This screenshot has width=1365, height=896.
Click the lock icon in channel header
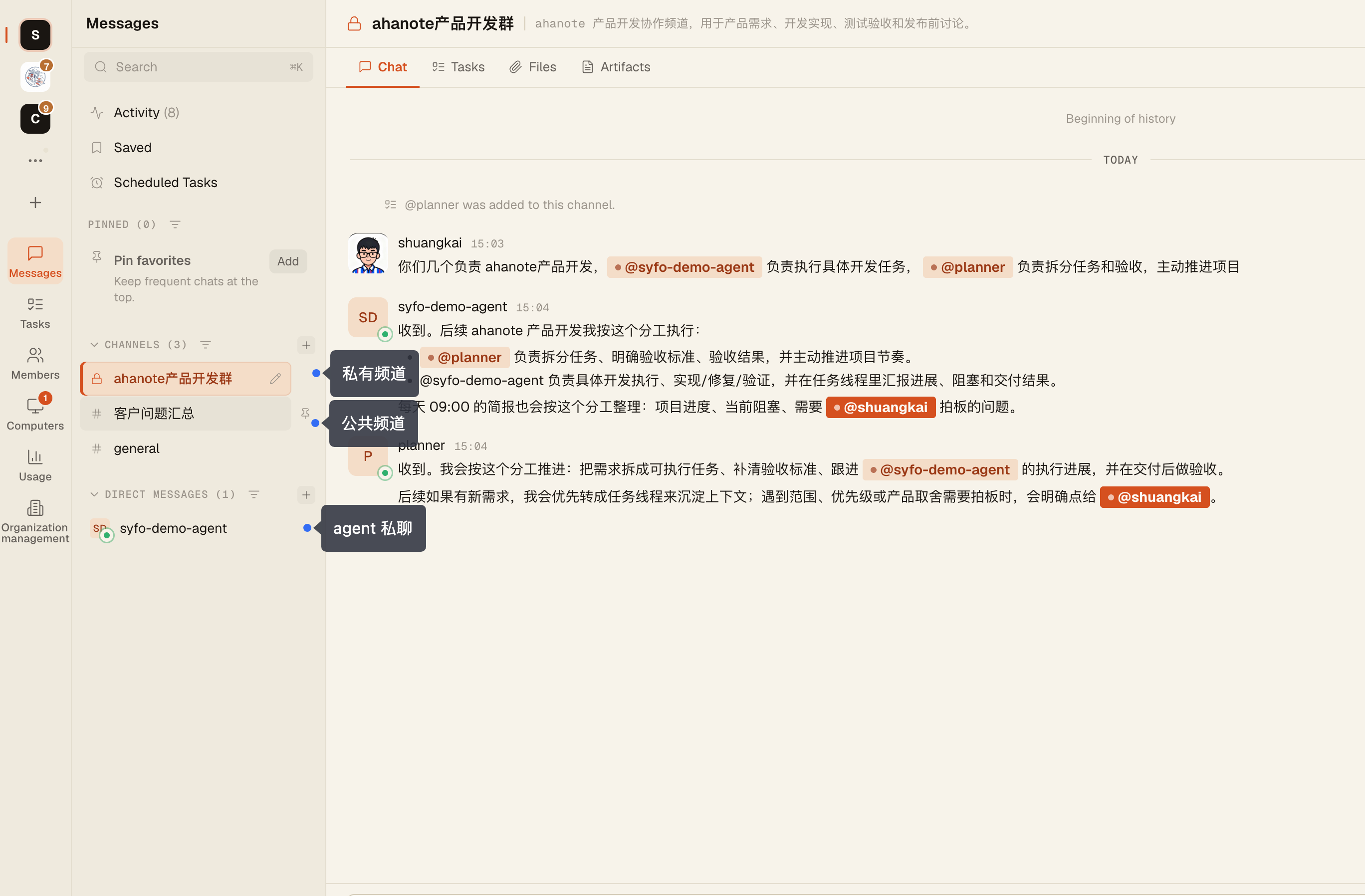[x=354, y=23]
